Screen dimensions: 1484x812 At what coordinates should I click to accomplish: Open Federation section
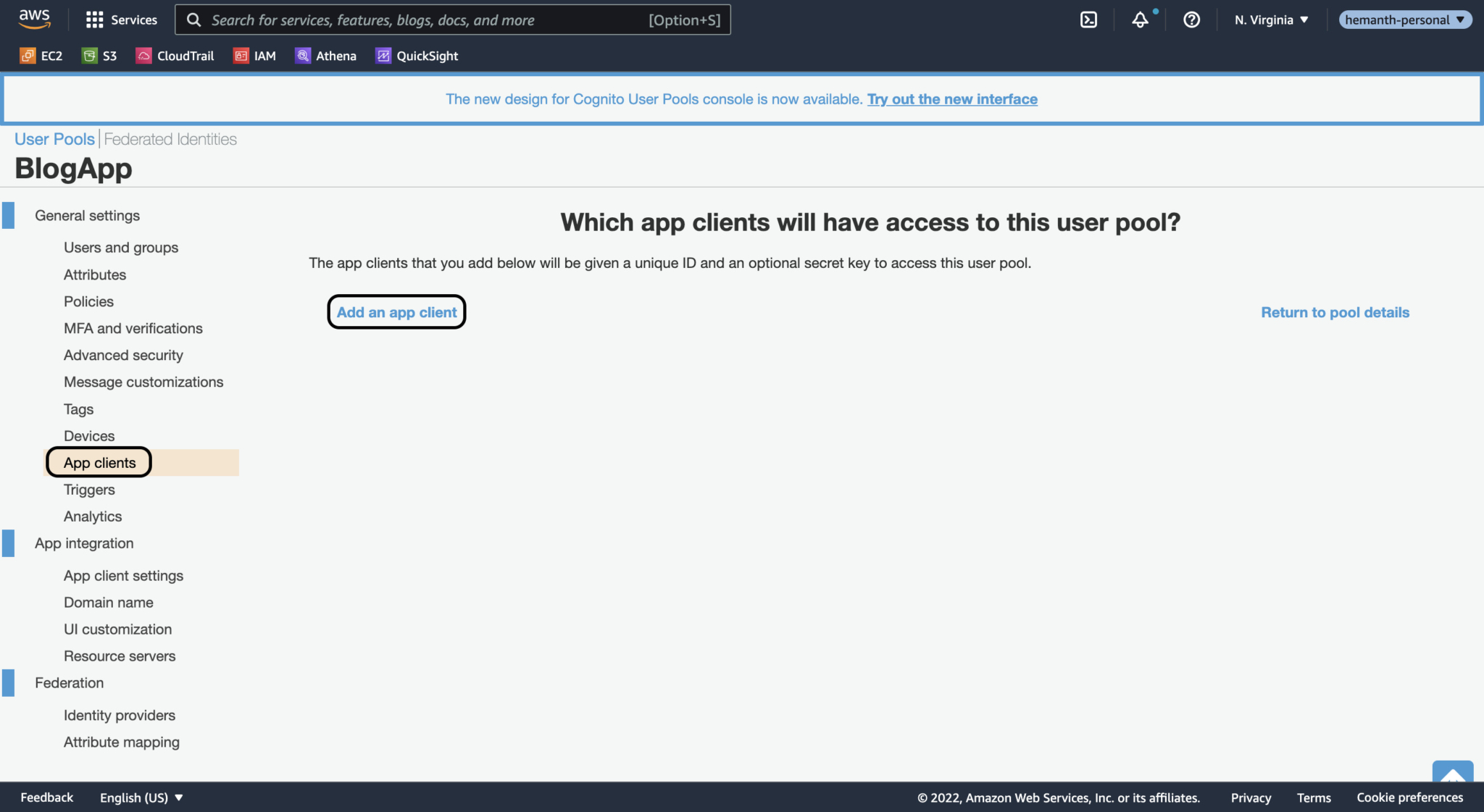coord(69,683)
